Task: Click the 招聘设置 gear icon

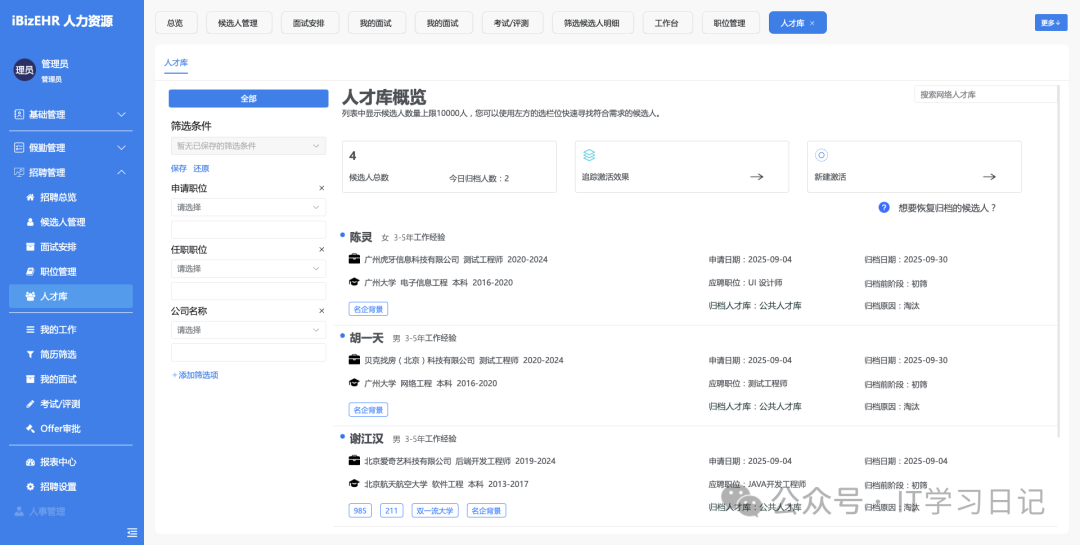Action: [x=30, y=487]
